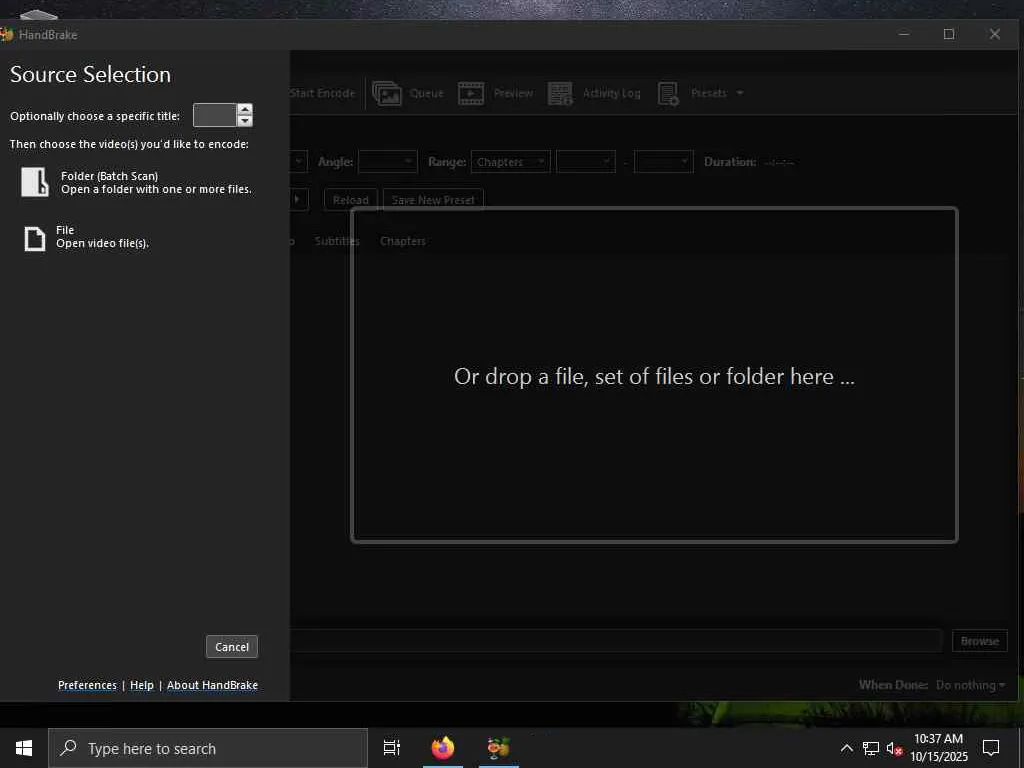Image resolution: width=1024 pixels, height=768 pixels.
Task: Open the Help link
Action: (142, 685)
